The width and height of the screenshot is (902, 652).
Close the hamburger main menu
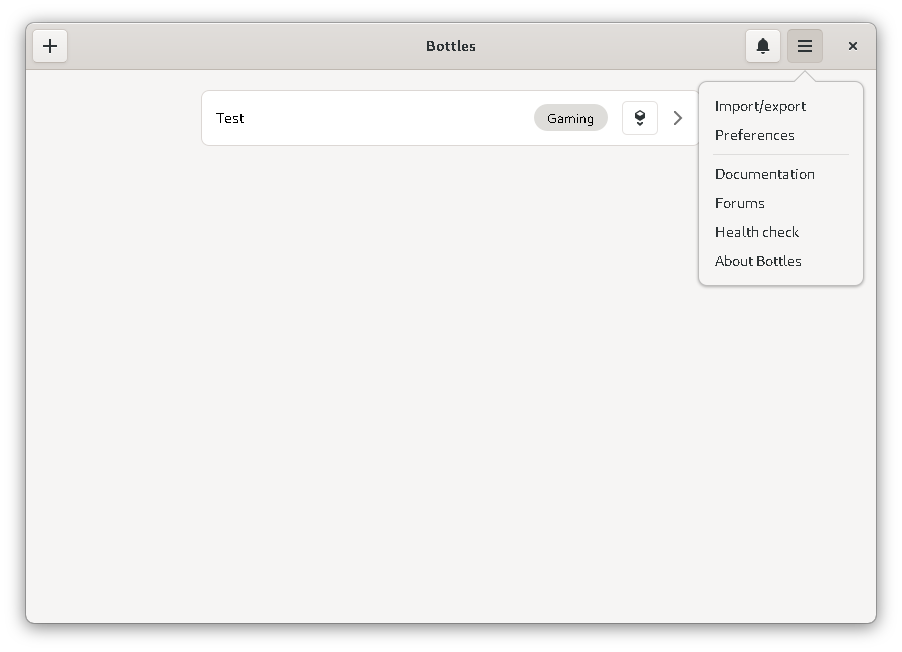click(805, 46)
